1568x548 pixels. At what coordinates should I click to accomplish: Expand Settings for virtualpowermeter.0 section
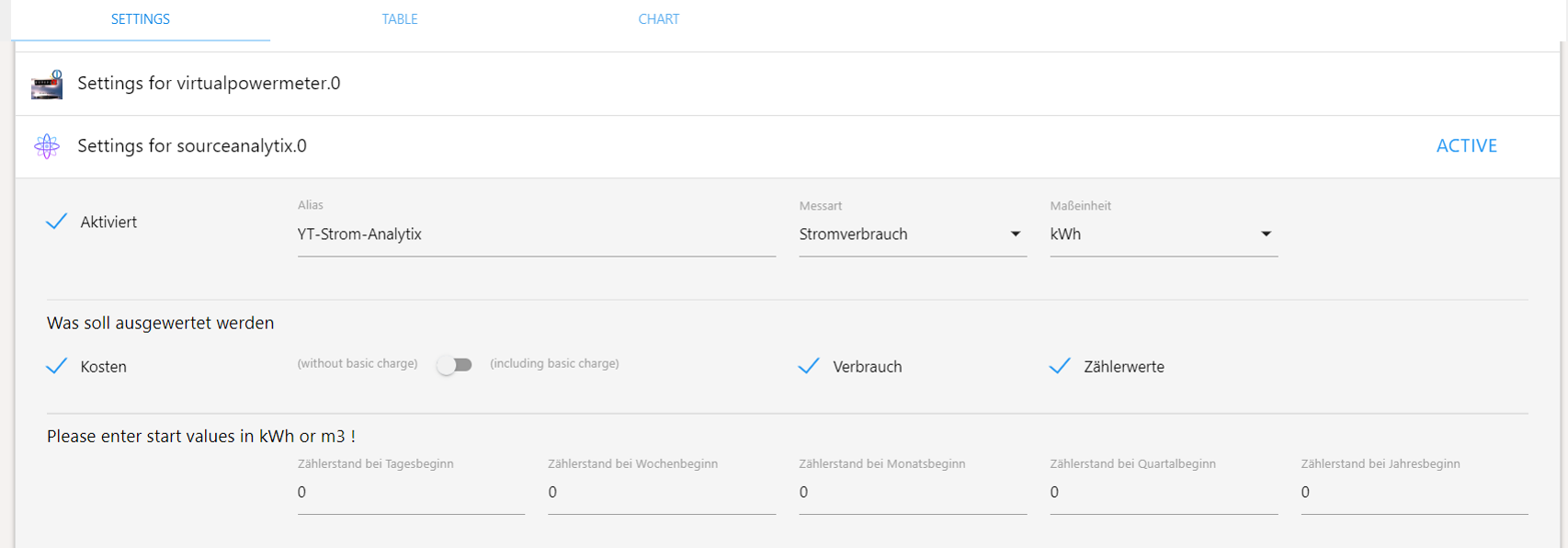pos(209,84)
